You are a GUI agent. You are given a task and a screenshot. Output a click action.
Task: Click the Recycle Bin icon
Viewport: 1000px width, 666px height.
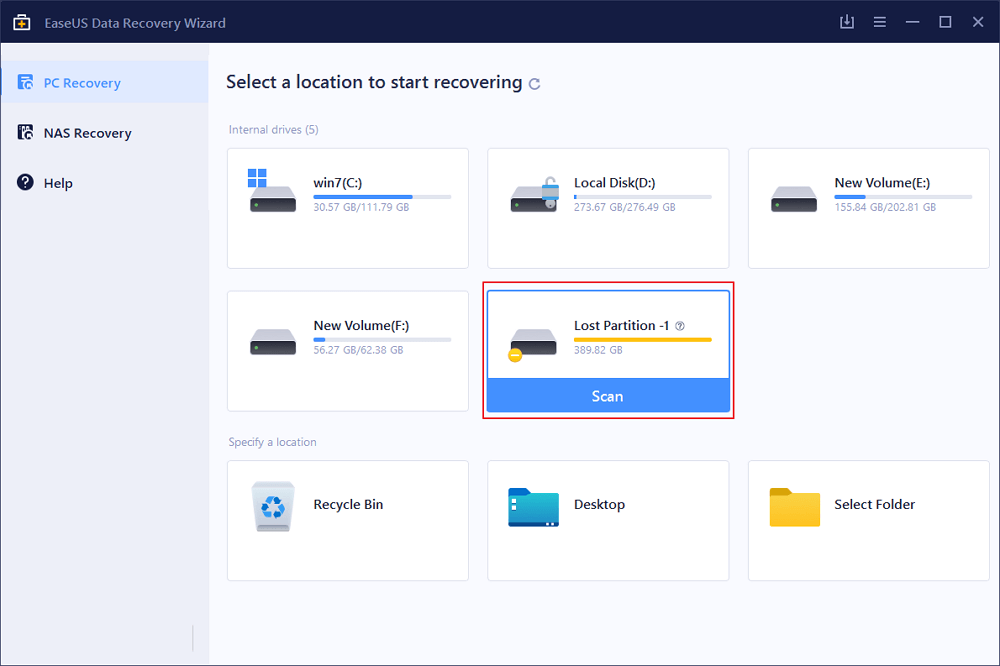(273, 507)
